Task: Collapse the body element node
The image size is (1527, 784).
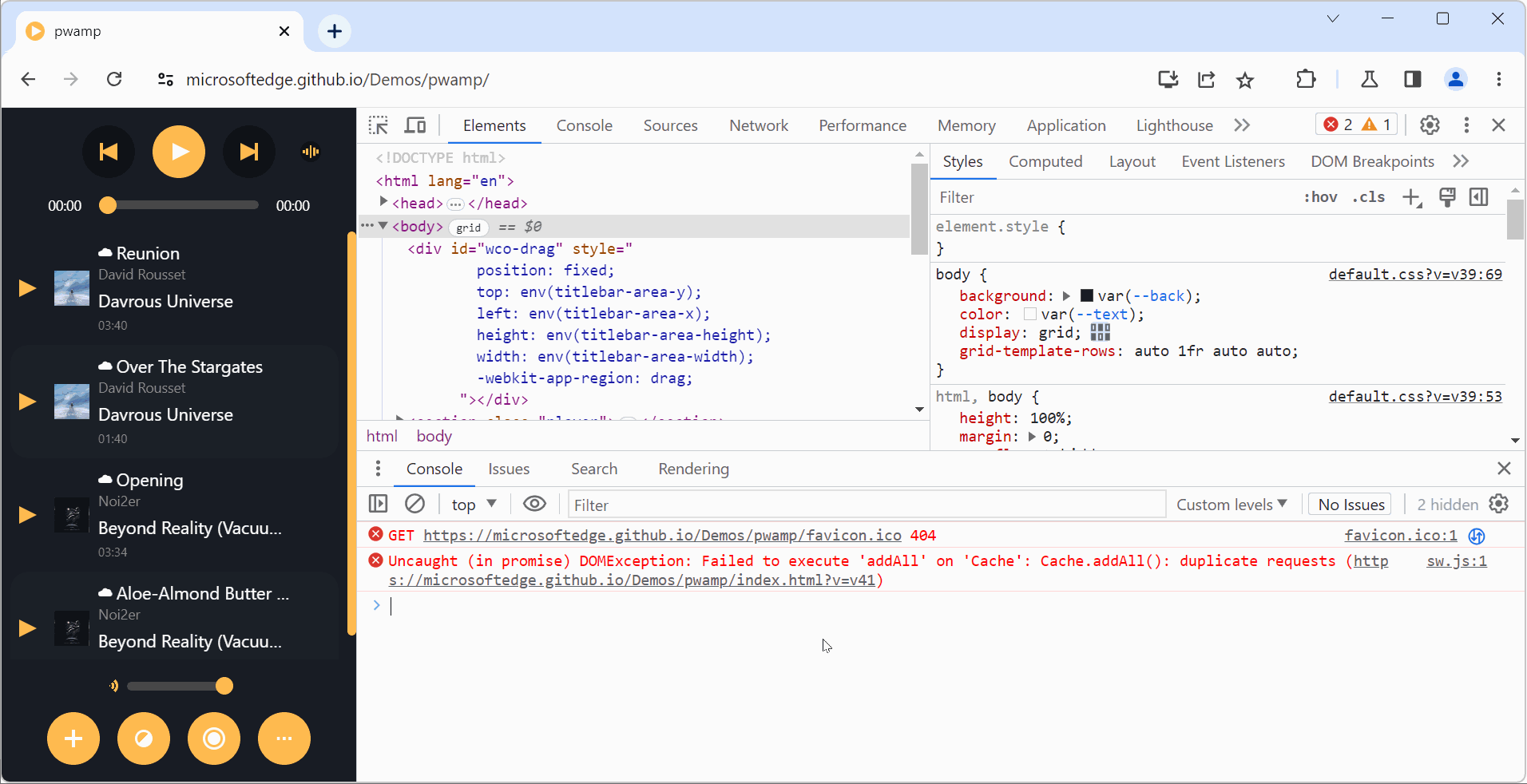Action: [x=383, y=226]
